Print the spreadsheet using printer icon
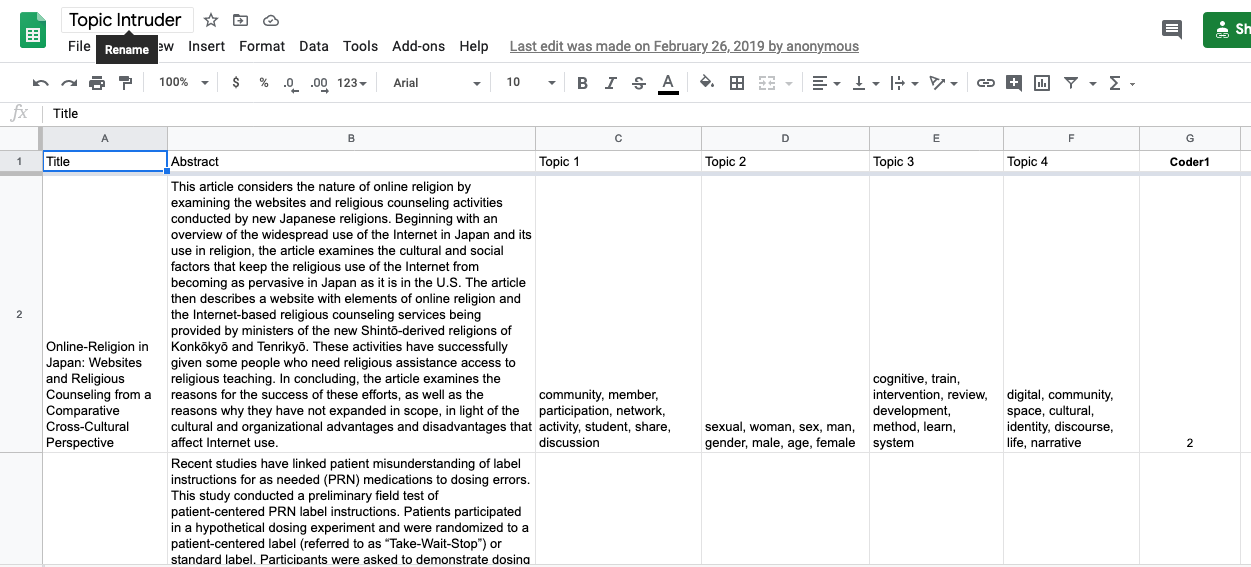 pyautogui.click(x=97, y=83)
